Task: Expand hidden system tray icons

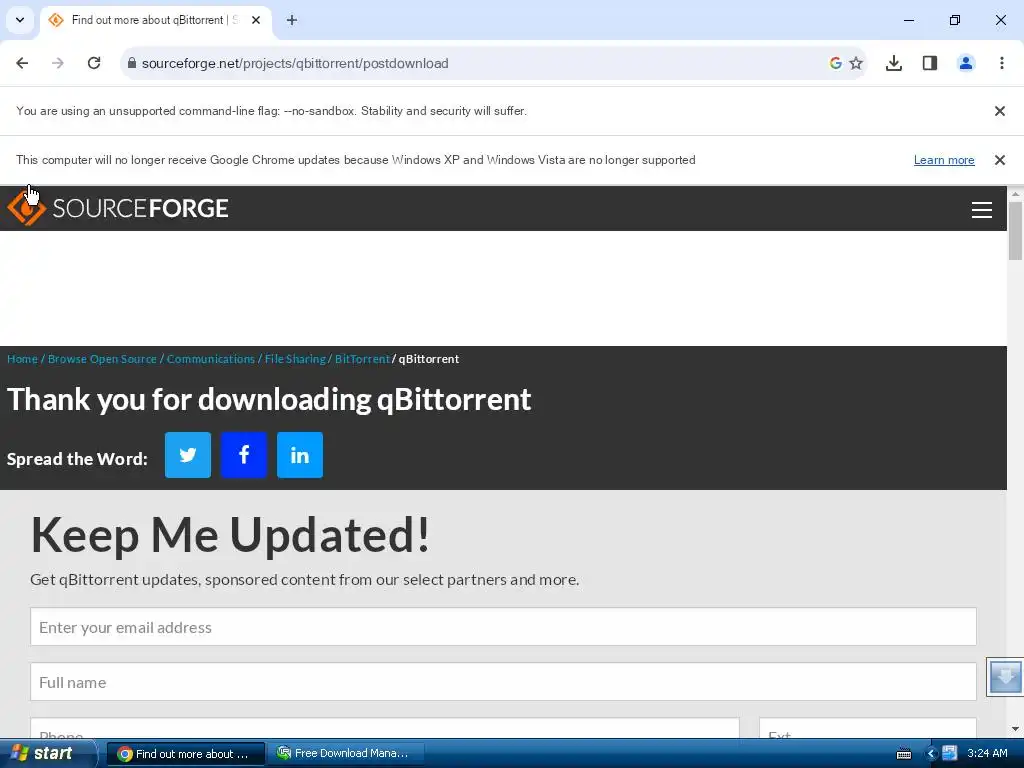Action: click(x=931, y=754)
